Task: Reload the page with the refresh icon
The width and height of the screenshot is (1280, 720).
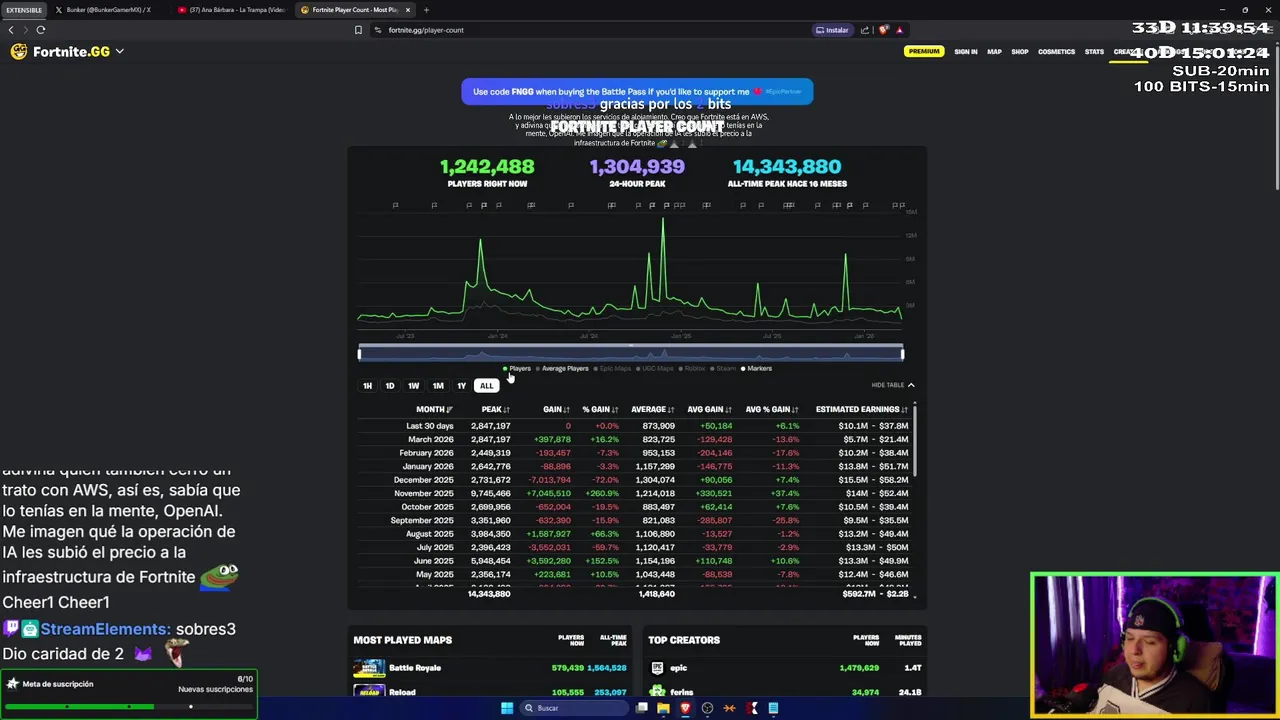Action: click(40, 30)
